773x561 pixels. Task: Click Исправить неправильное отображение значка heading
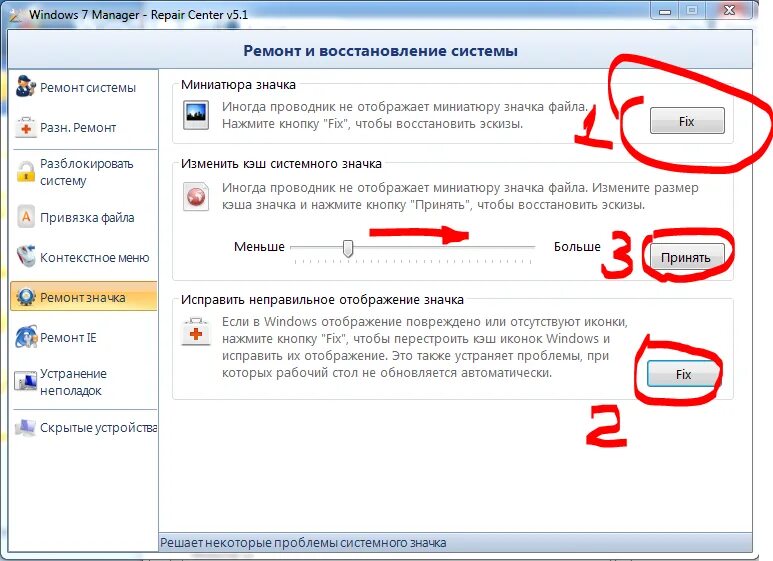point(322,300)
